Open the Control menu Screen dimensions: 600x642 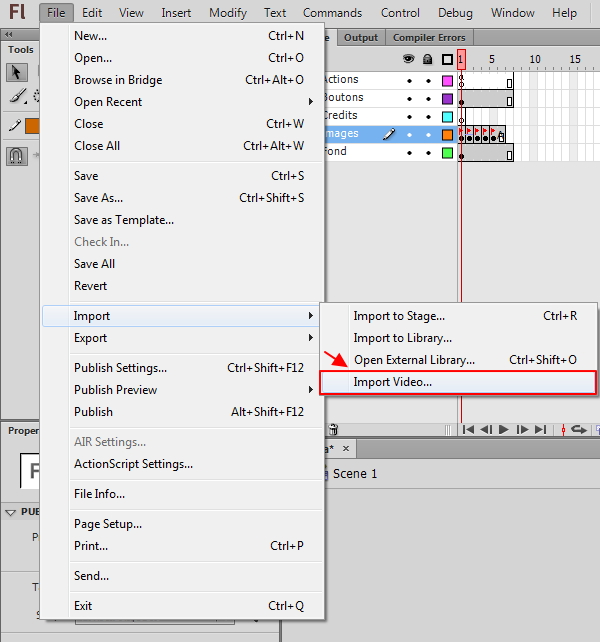coord(400,13)
